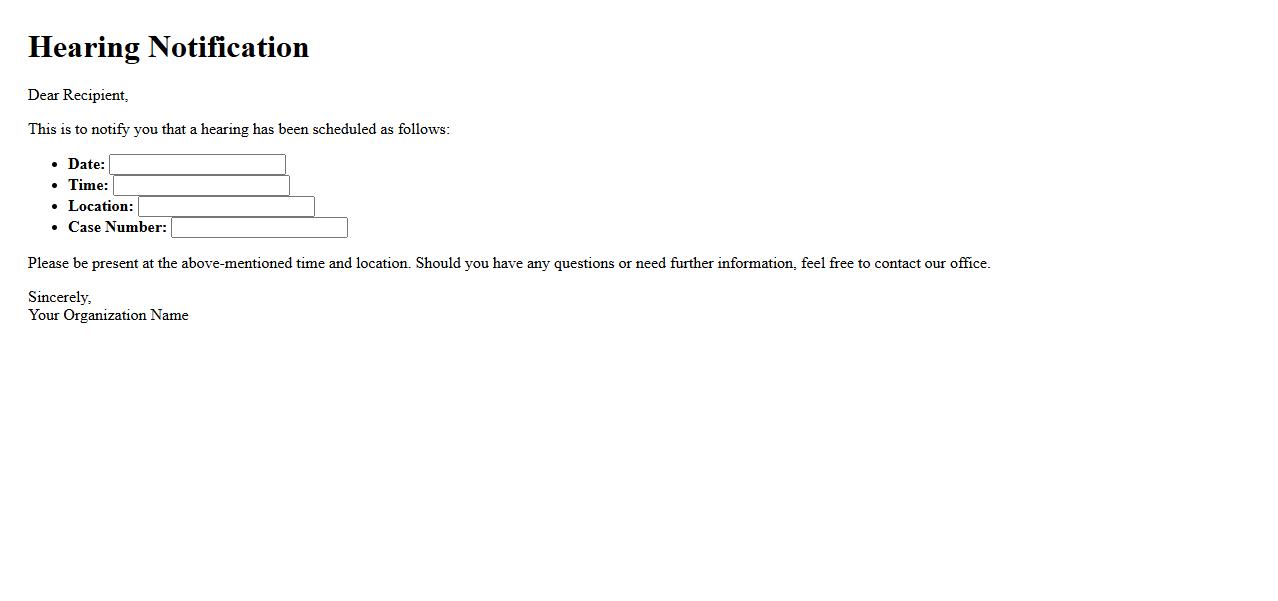Screen dimensions: 1278x601
Task: Click the bullet point before Time
Action: 54,186
